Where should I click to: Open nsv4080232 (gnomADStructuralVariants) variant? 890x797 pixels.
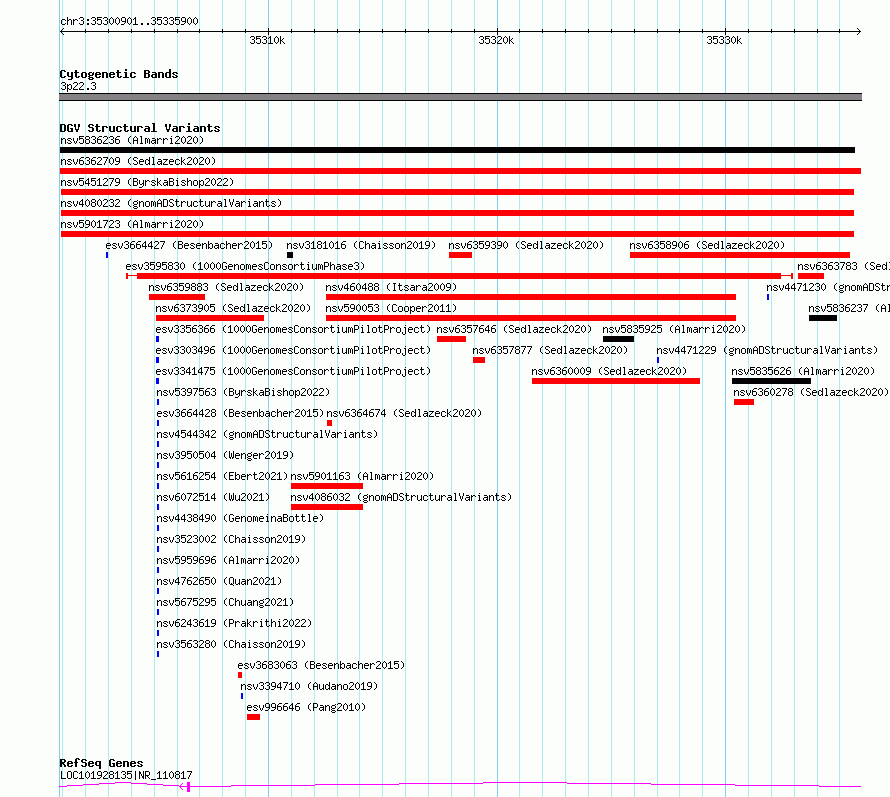171,203
